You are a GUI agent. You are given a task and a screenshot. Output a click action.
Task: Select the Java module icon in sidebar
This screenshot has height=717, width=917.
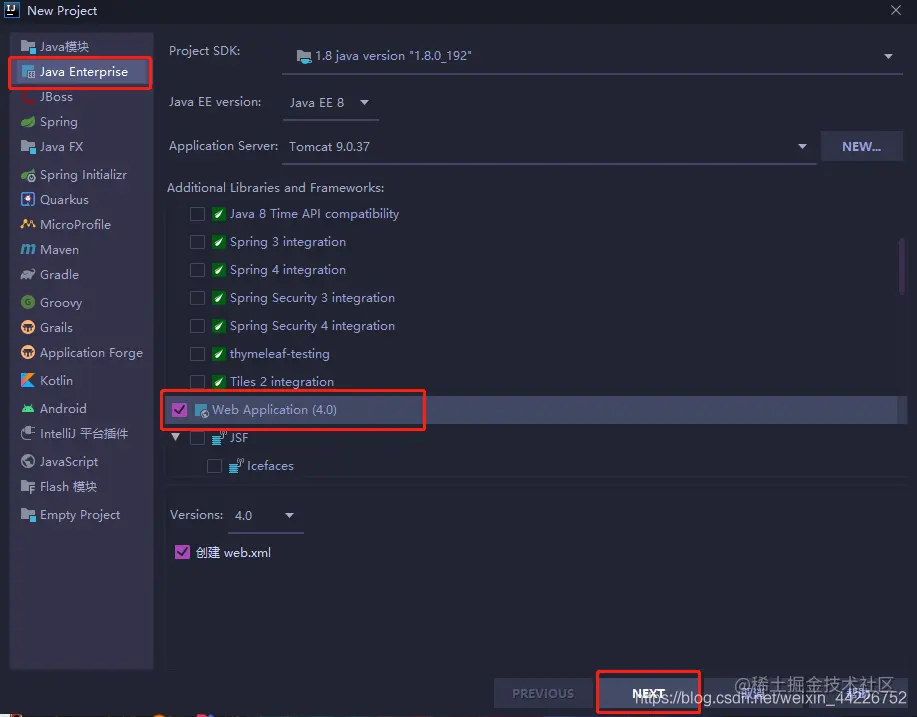(28, 46)
